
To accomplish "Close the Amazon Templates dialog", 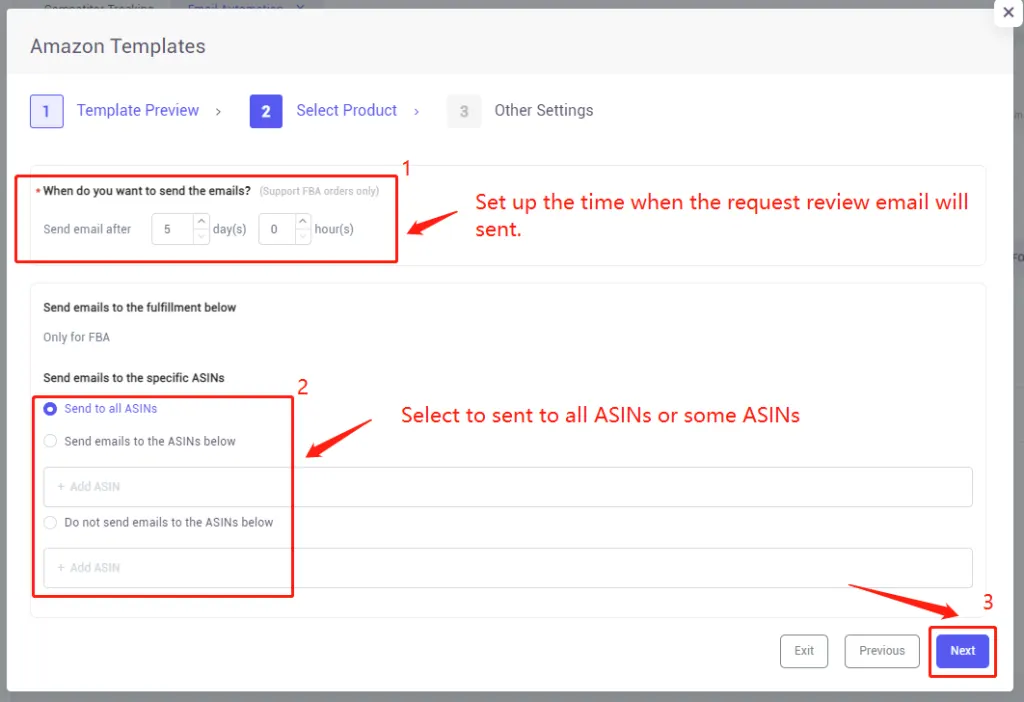I will [1008, 13].
